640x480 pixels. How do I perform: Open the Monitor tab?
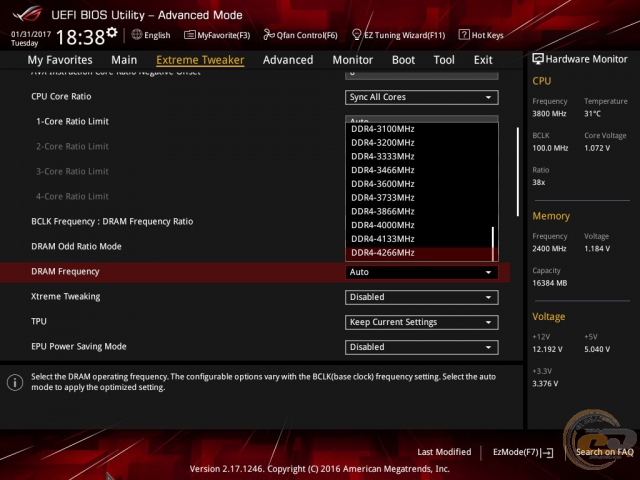pos(353,60)
